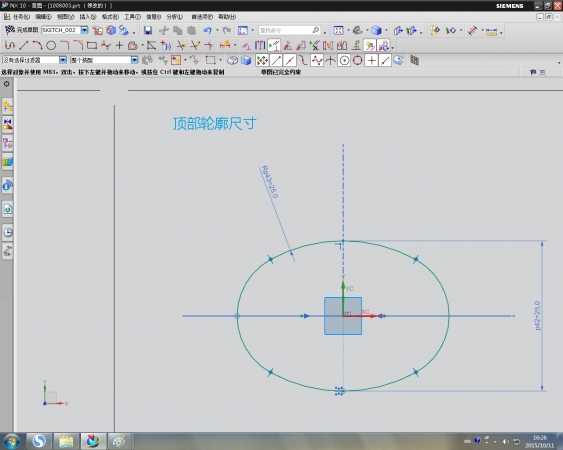Select the Quick Trim tool

pos(181,46)
